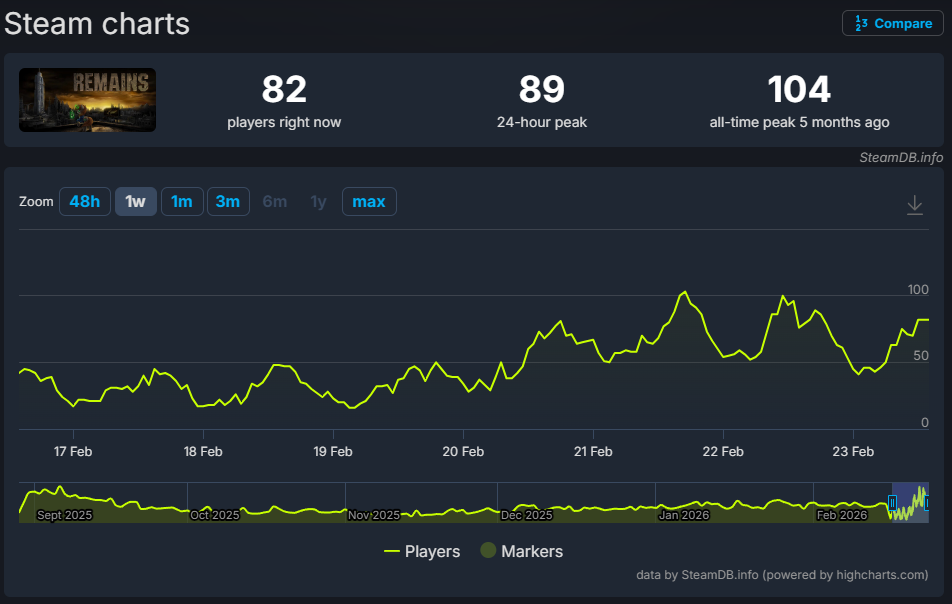Click Feb 2026 in the navigator
The height and width of the screenshot is (604, 952).
(x=842, y=515)
